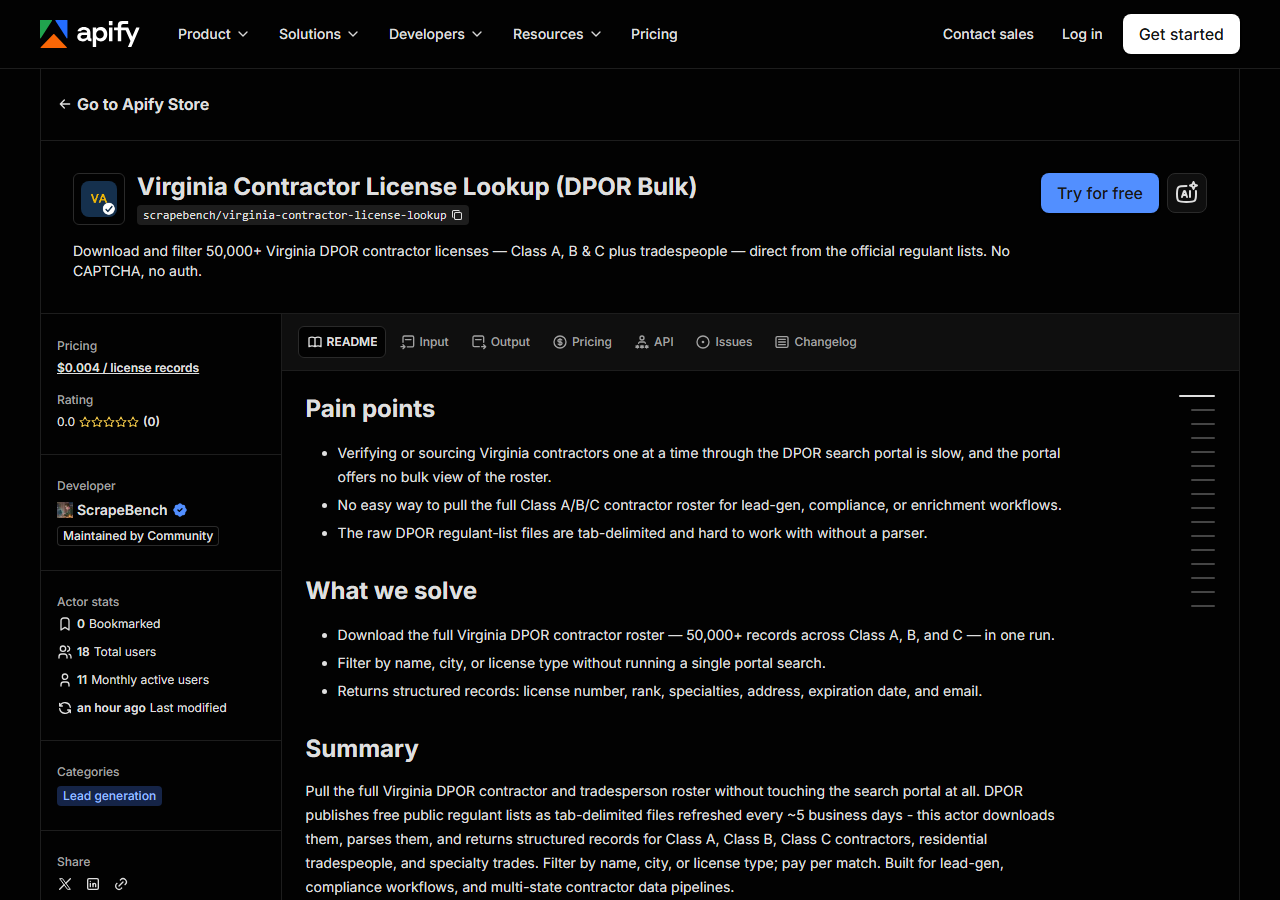Click the '0 Bookmarked' stat
This screenshot has width=1280, height=900.
[x=119, y=624]
